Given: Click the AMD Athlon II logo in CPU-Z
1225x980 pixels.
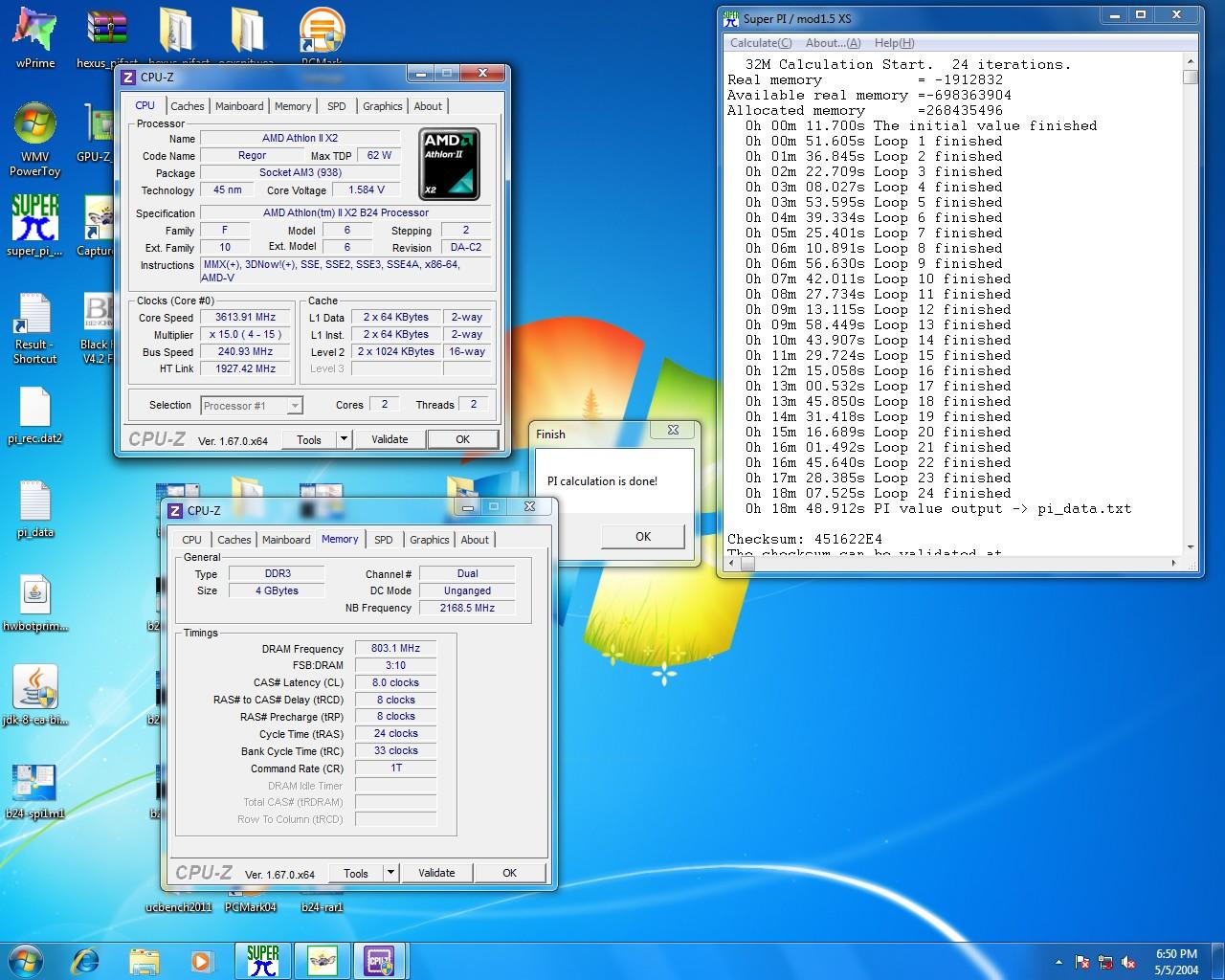Looking at the screenshot, I should [450, 165].
